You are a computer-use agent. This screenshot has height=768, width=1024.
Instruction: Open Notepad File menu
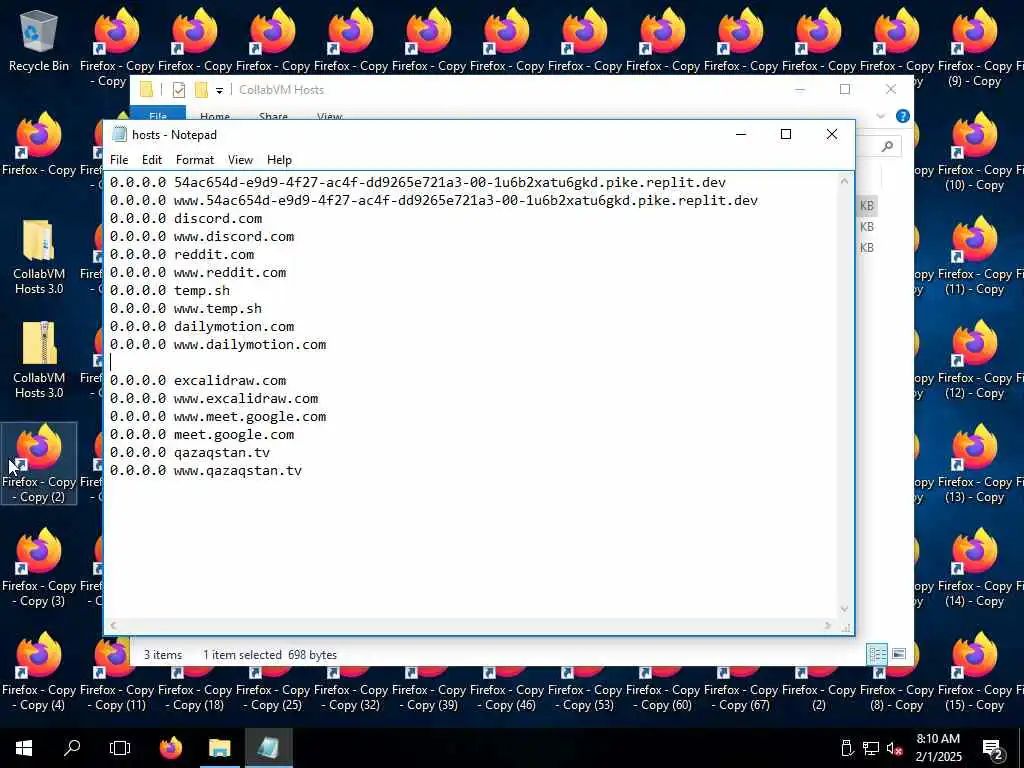coord(119,160)
